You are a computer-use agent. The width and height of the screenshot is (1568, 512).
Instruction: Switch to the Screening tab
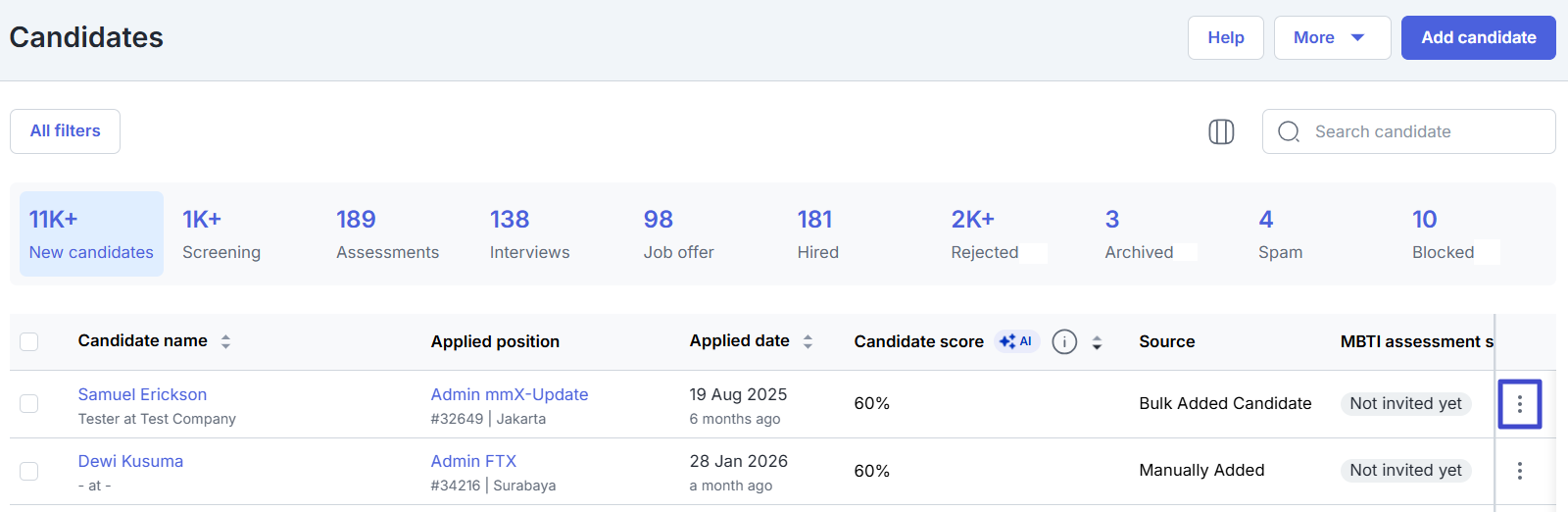(221, 234)
